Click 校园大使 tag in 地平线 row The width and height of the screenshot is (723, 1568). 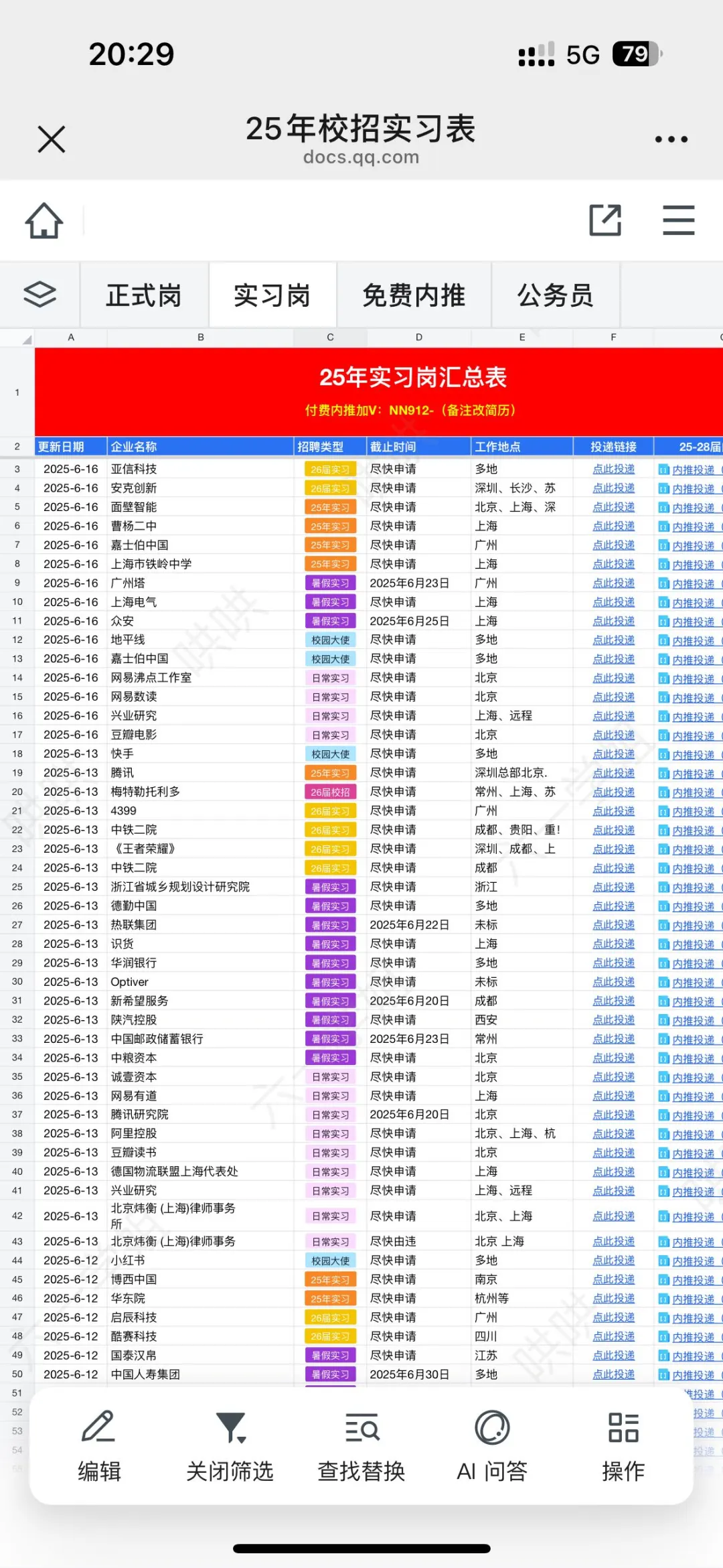coord(330,640)
